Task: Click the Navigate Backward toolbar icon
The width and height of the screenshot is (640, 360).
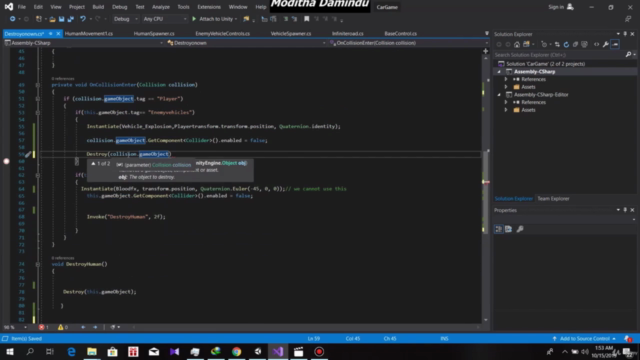Action: click(x=12, y=19)
